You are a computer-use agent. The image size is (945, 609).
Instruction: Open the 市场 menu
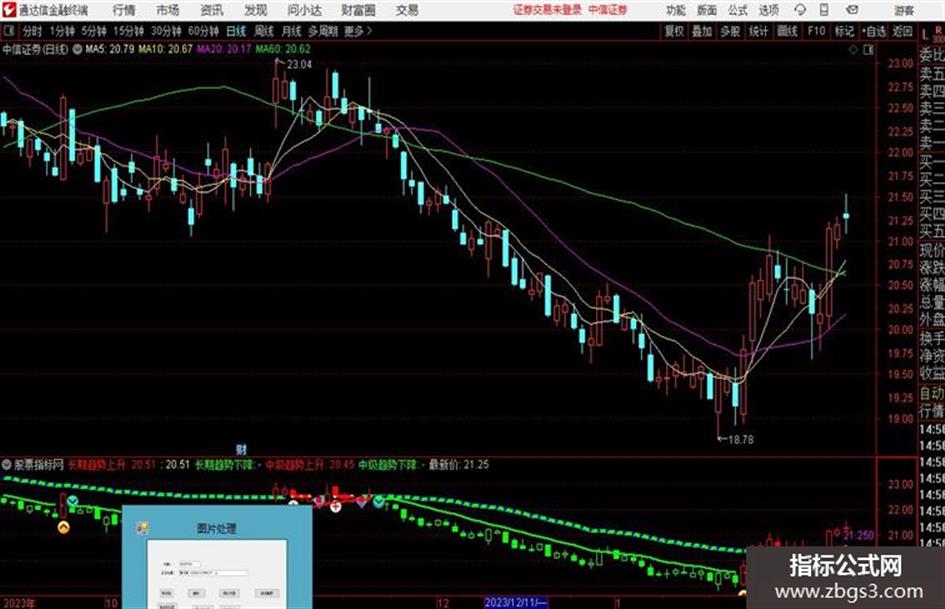tap(168, 10)
